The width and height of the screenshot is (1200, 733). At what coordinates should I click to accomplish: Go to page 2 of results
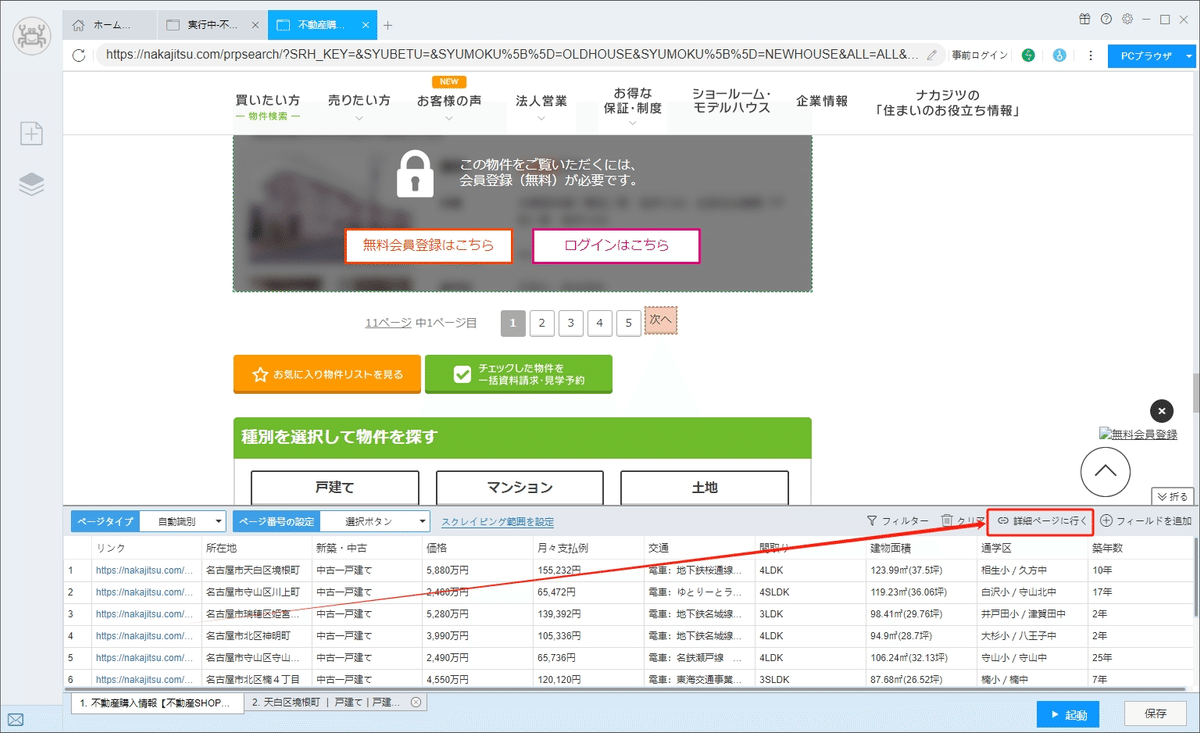coord(541,323)
